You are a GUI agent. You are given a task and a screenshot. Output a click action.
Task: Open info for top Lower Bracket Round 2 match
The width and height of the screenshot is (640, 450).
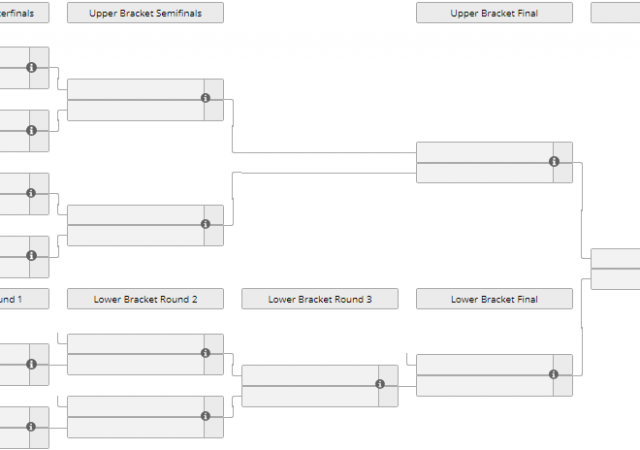205,353
